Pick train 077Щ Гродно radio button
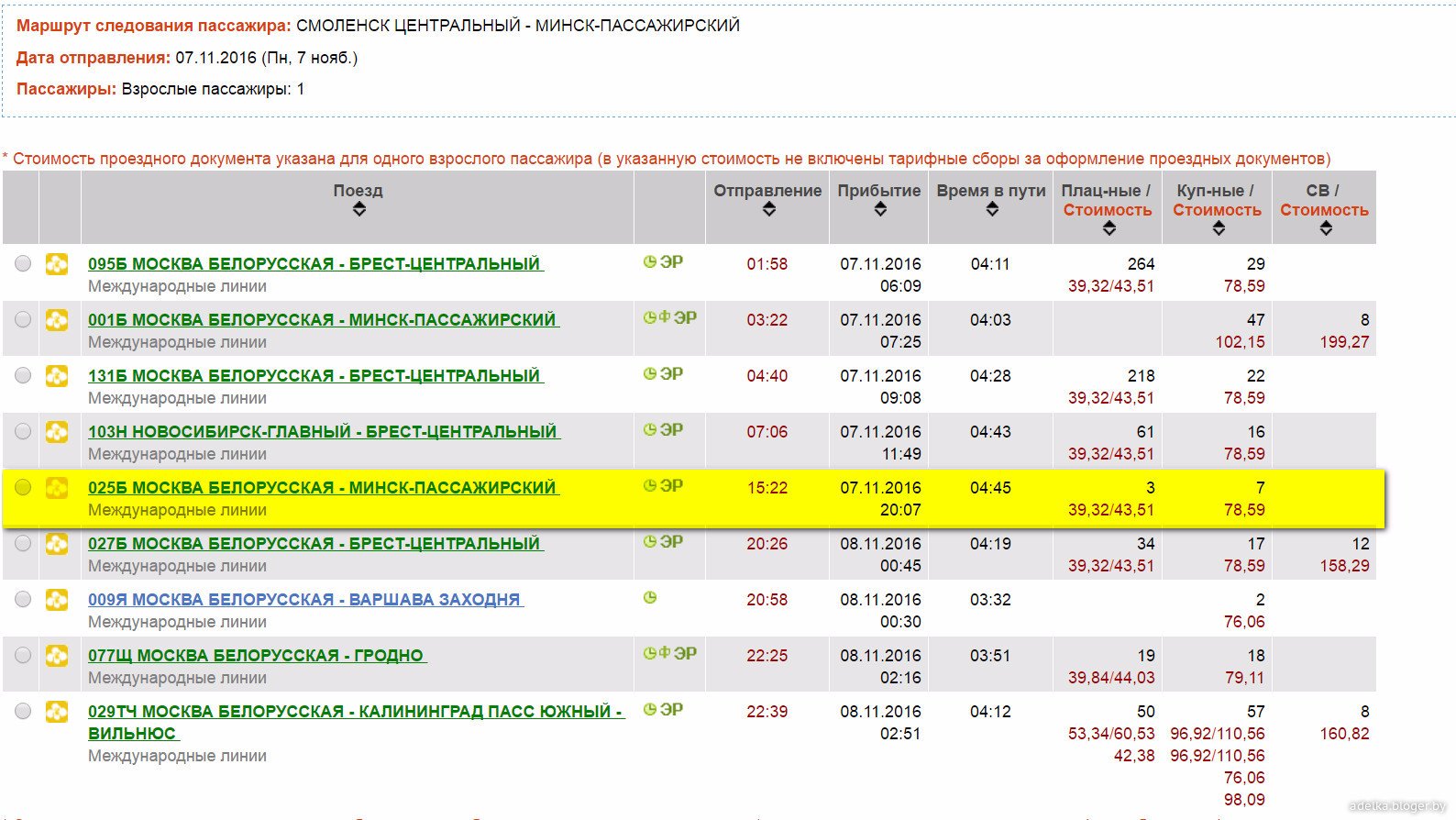This screenshot has width=1456, height=820. click(22, 656)
